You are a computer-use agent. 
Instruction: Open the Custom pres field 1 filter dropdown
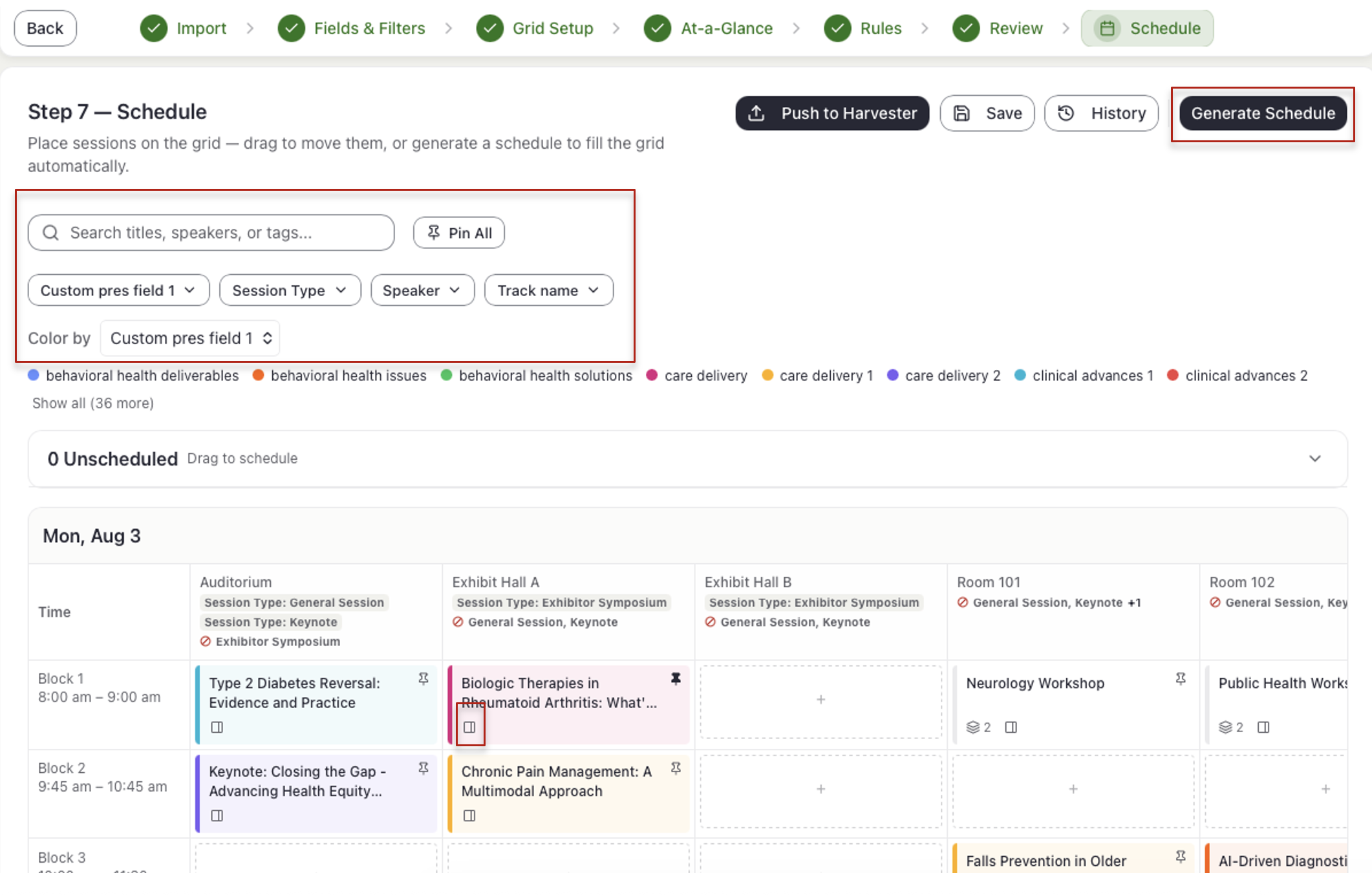coord(118,290)
